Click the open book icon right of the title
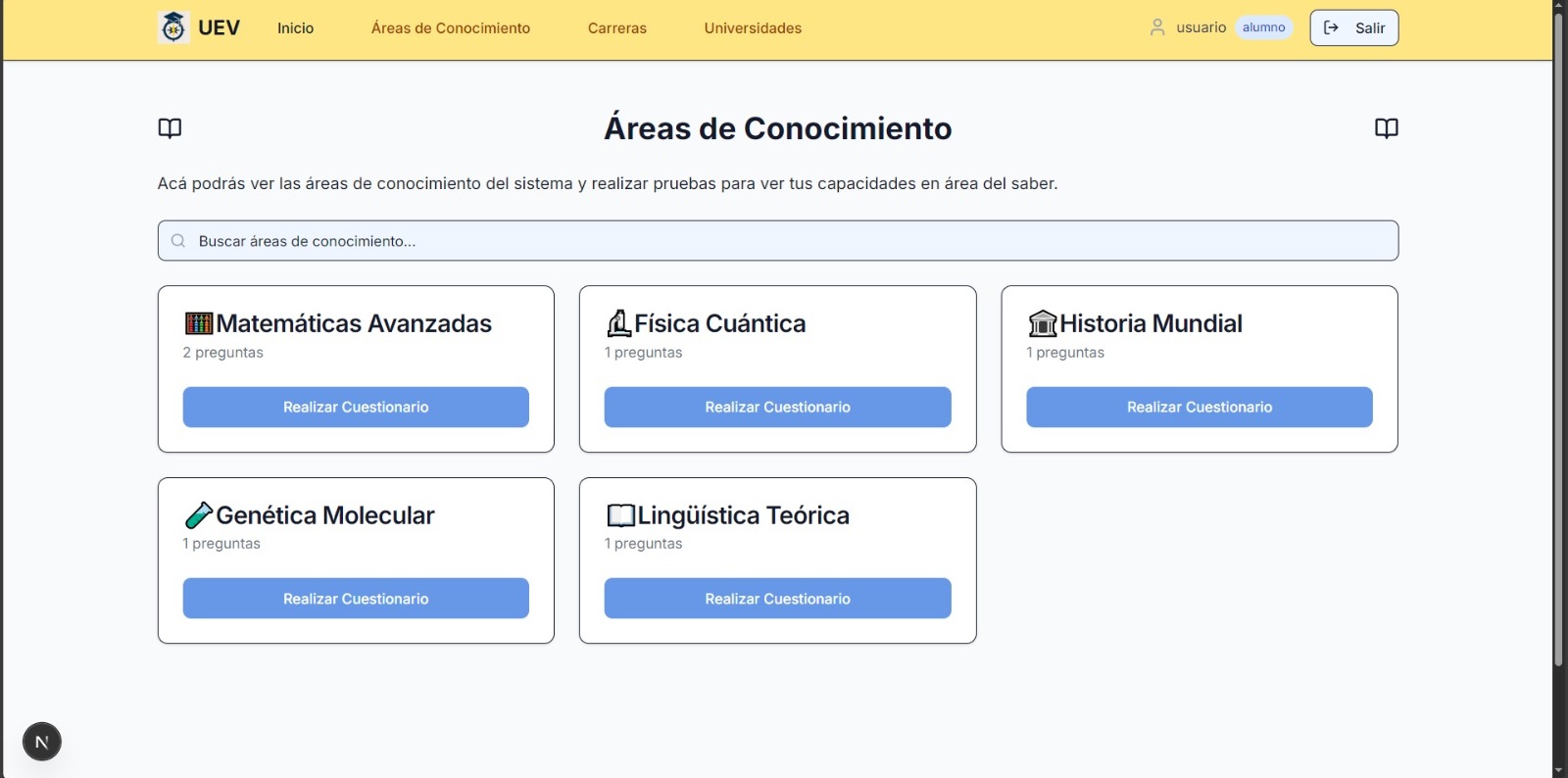1568x778 pixels. (1386, 128)
